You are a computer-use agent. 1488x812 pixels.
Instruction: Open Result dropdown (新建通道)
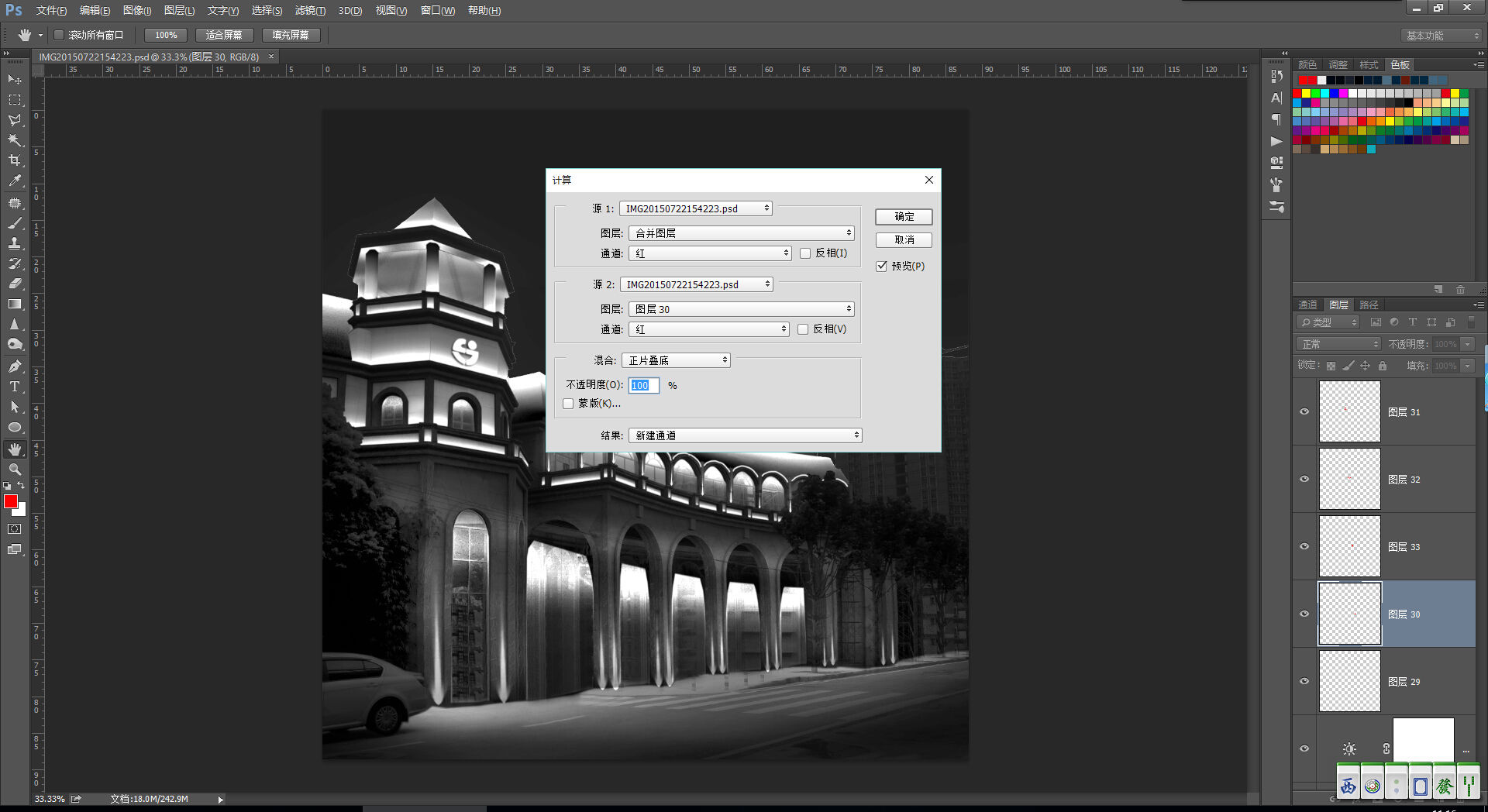click(x=746, y=435)
